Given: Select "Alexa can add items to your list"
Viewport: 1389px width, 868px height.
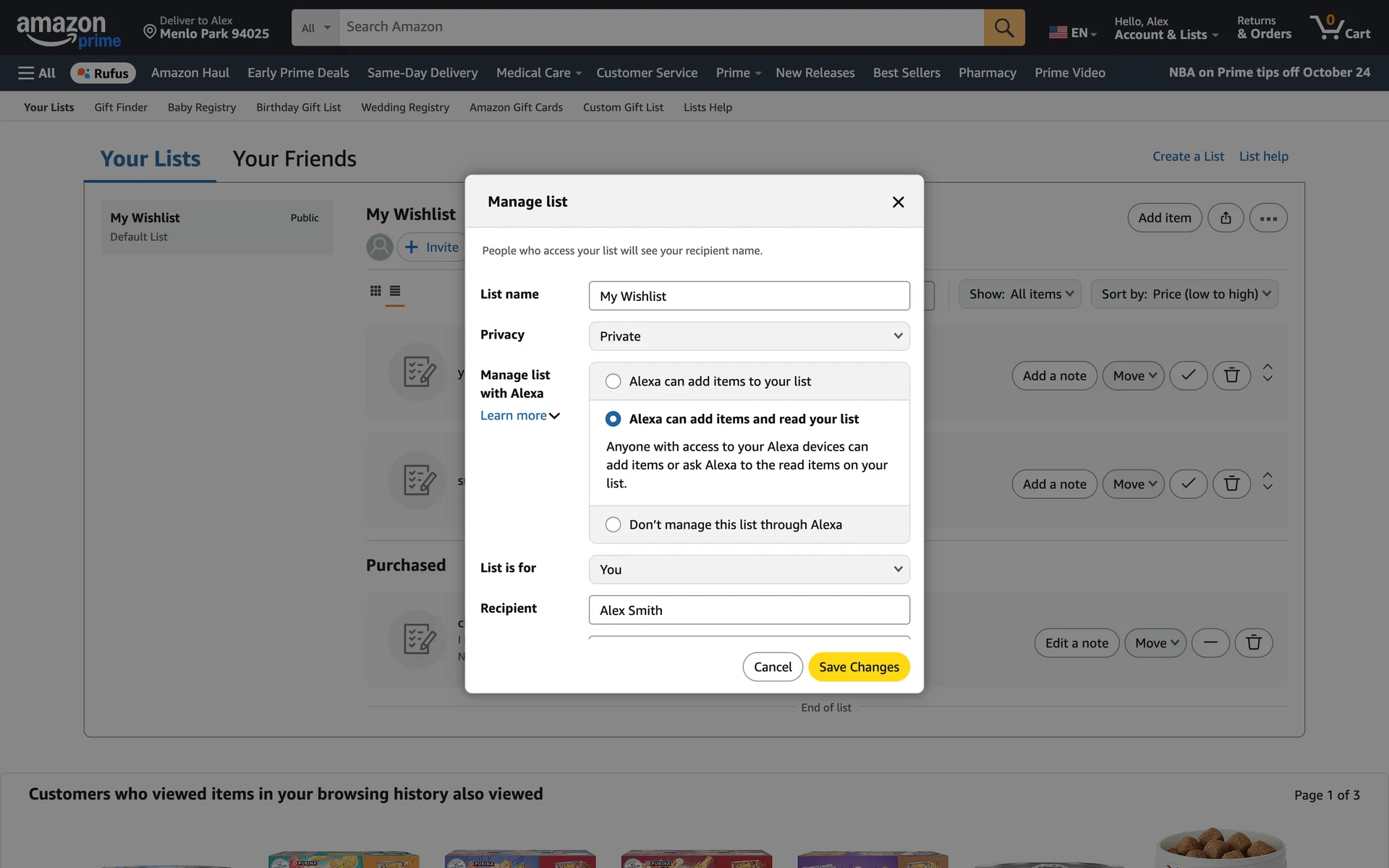Looking at the screenshot, I should coord(613,381).
